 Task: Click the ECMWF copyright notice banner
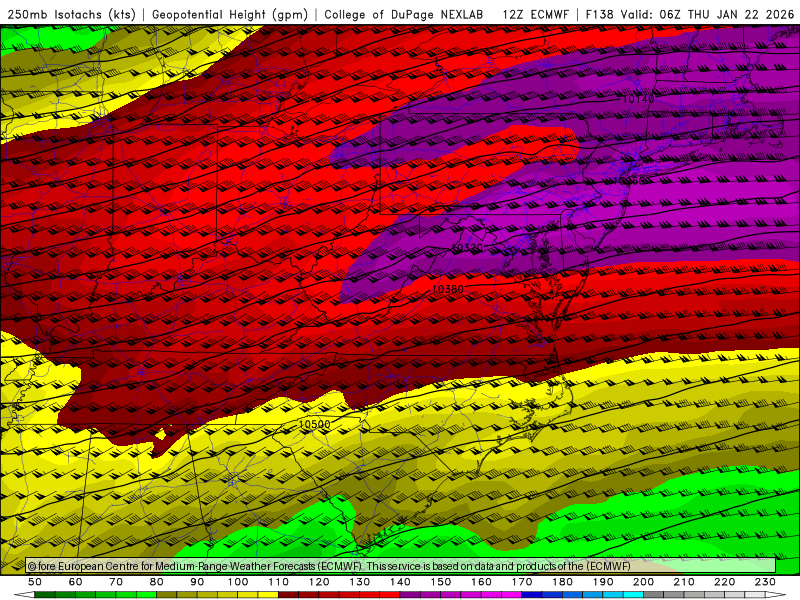401,566
